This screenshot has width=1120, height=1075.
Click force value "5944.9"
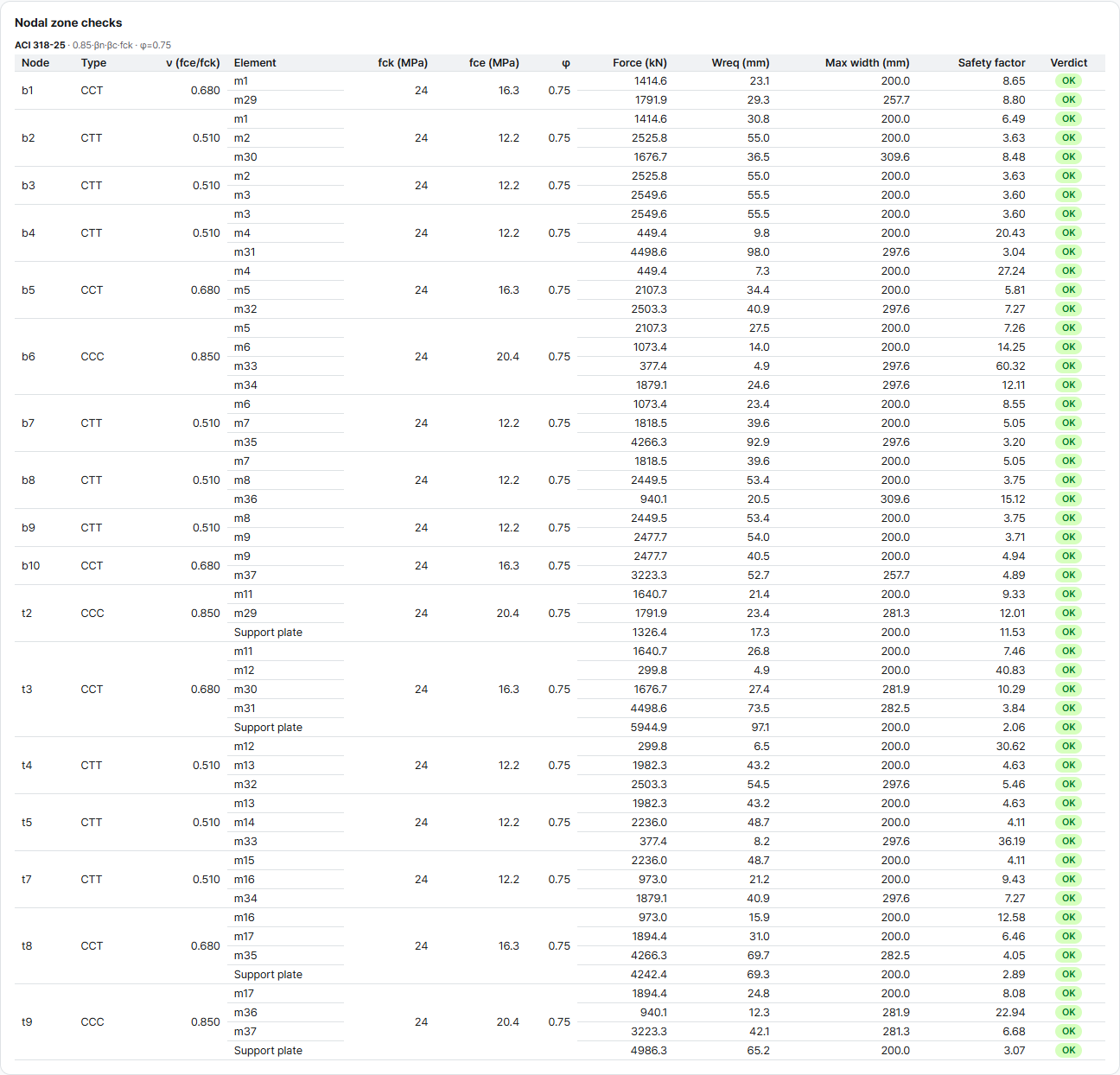(649, 727)
